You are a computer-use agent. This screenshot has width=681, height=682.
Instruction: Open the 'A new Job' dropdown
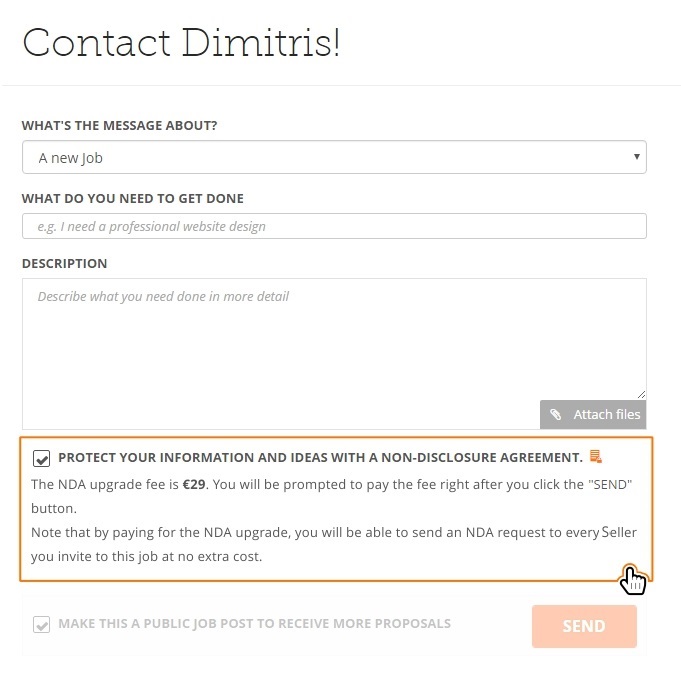334,157
